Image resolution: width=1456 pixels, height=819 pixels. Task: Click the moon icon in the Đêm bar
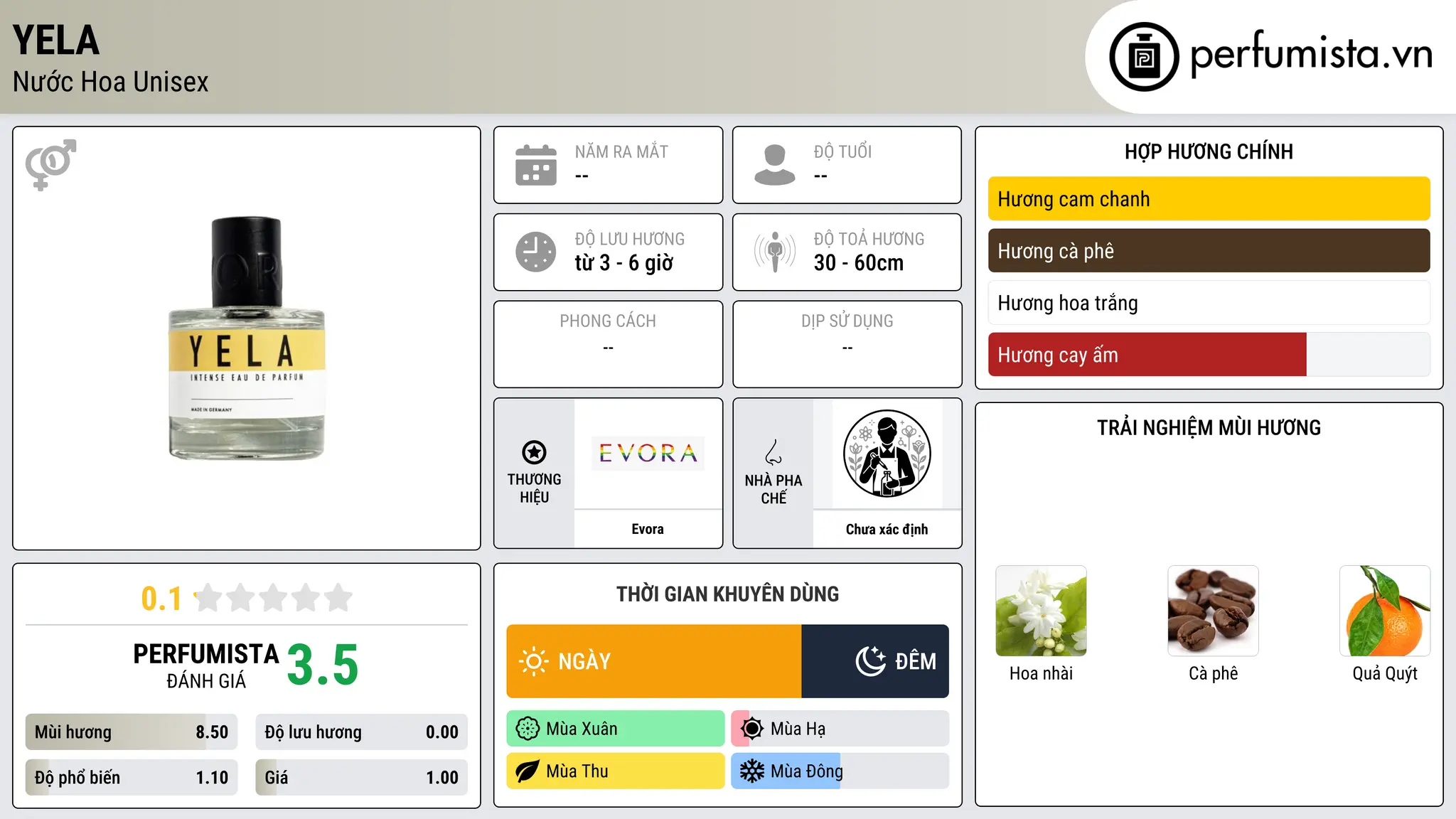(x=871, y=661)
